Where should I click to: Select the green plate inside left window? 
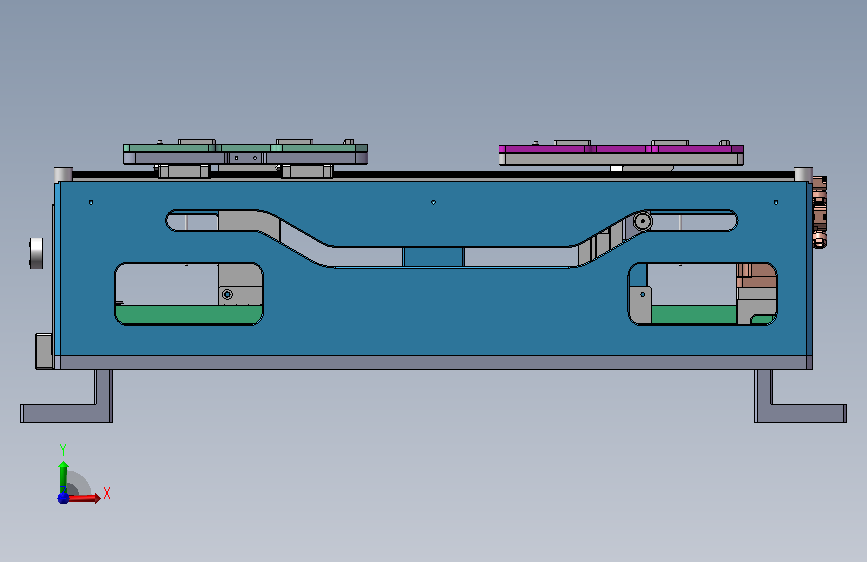(x=189, y=314)
